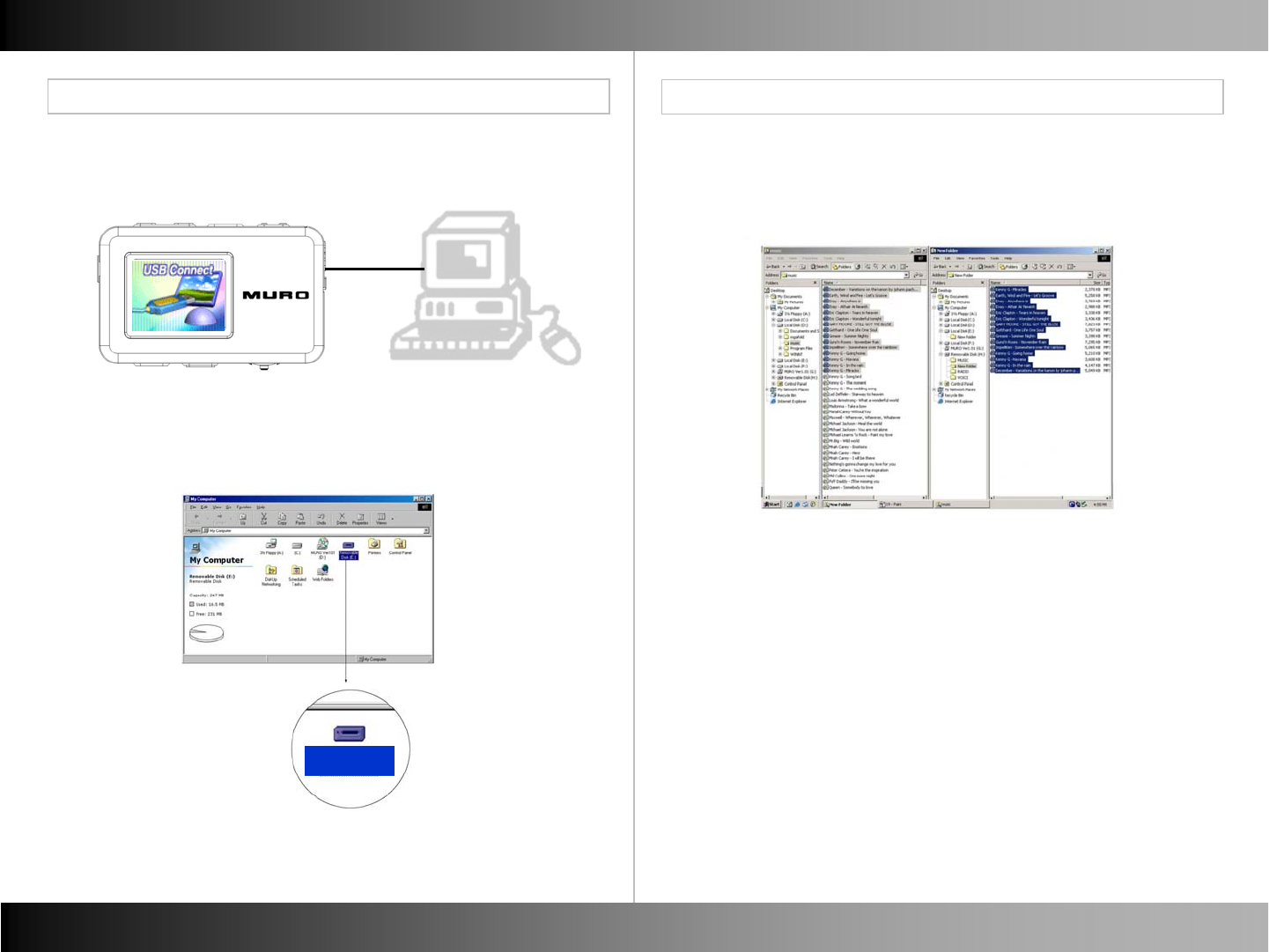This screenshot has height=952, width=1269.
Task: Click the Undo icon in My Computer toolbar
Action: (x=321, y=518)
